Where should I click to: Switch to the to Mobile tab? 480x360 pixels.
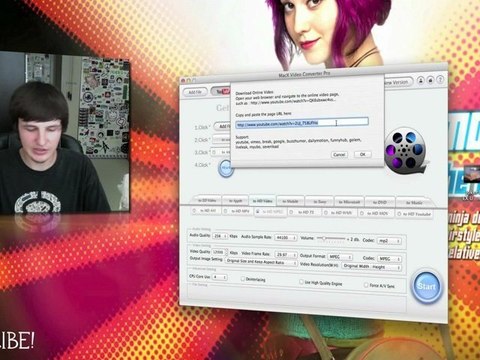(290, 201)
